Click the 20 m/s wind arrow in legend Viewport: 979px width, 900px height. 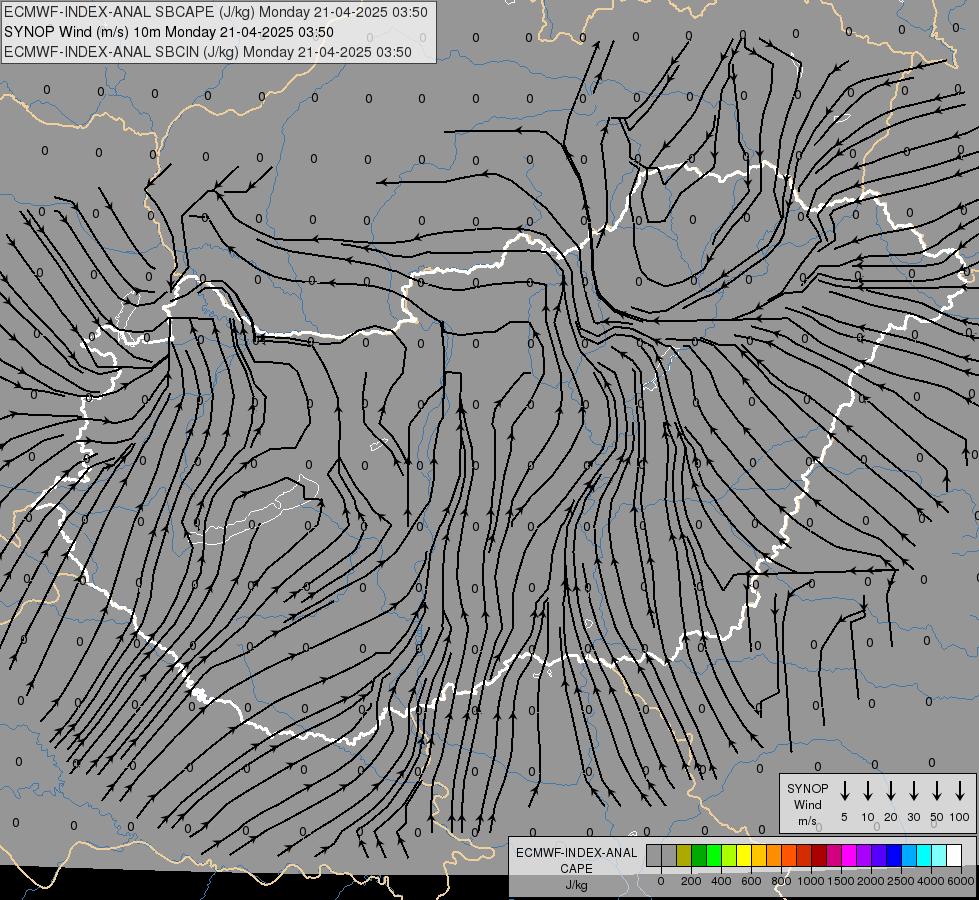click(x=891, y=791)
